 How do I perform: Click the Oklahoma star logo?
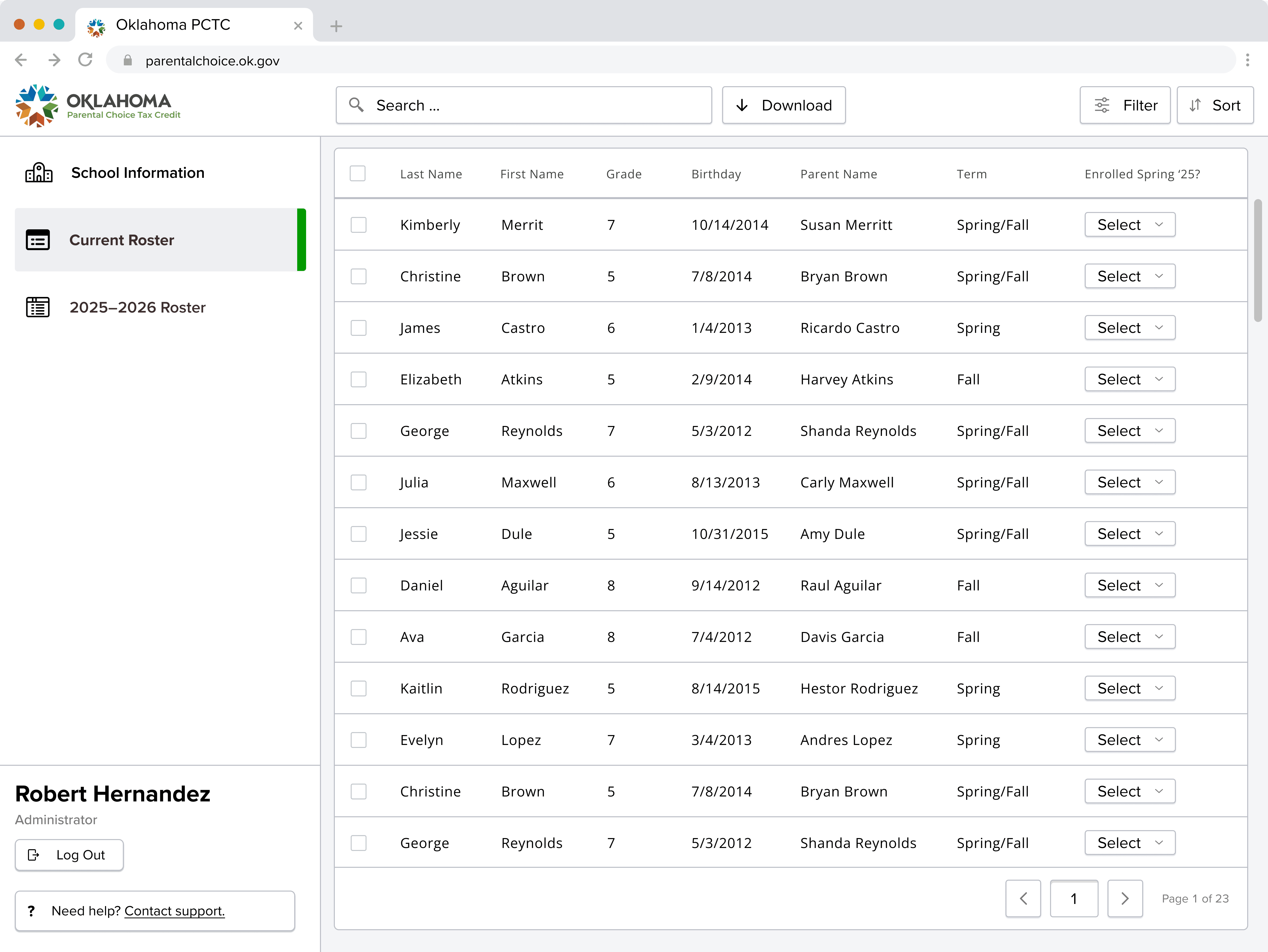coord(36,106)
